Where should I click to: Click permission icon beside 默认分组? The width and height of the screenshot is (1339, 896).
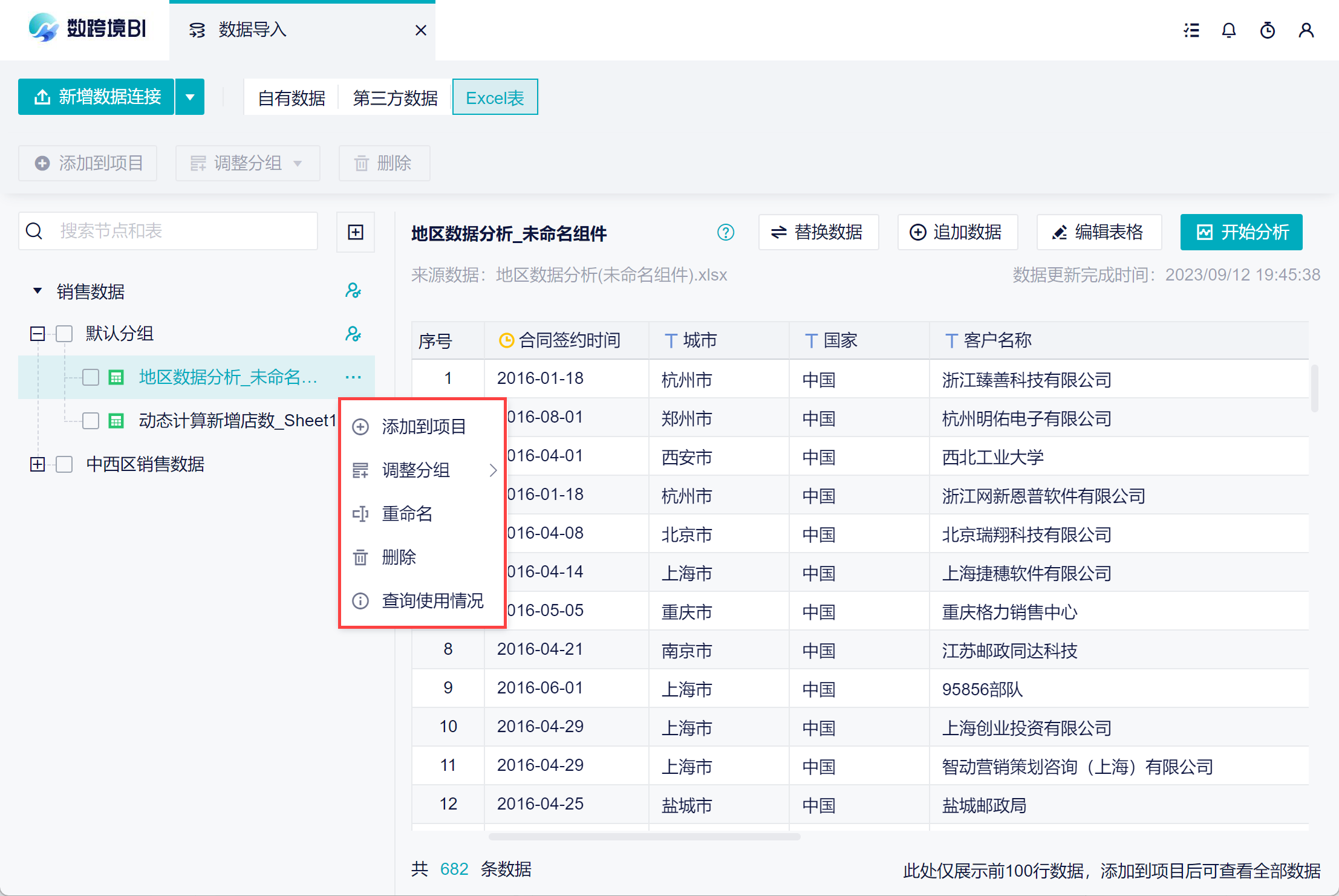tap(353, 334)
